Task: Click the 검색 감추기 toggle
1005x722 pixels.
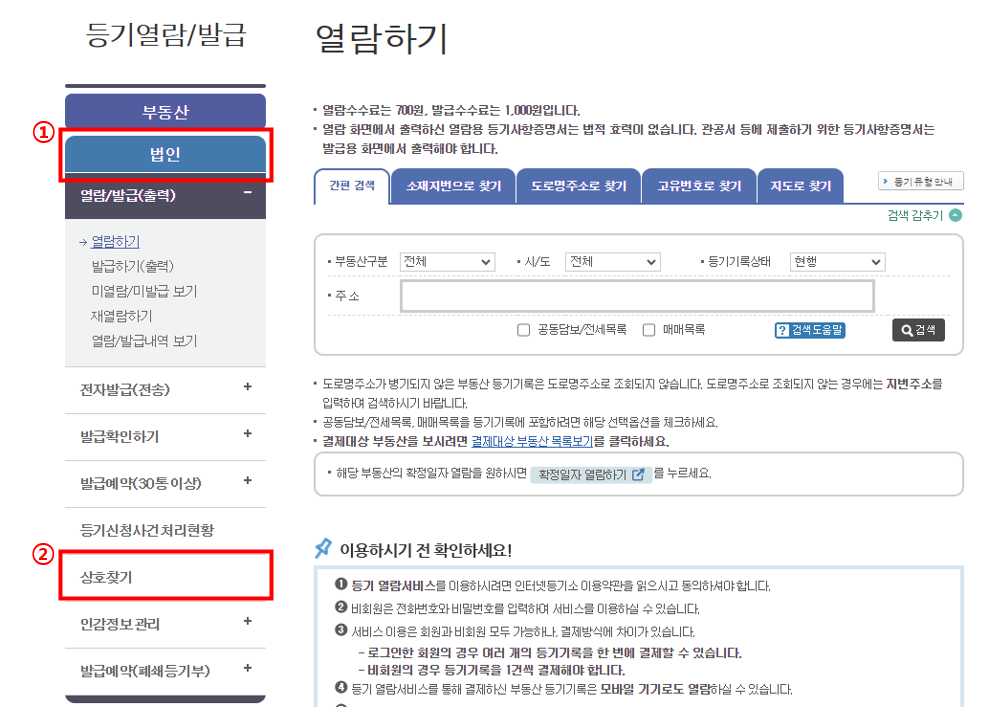Action: tap(924, 215)
